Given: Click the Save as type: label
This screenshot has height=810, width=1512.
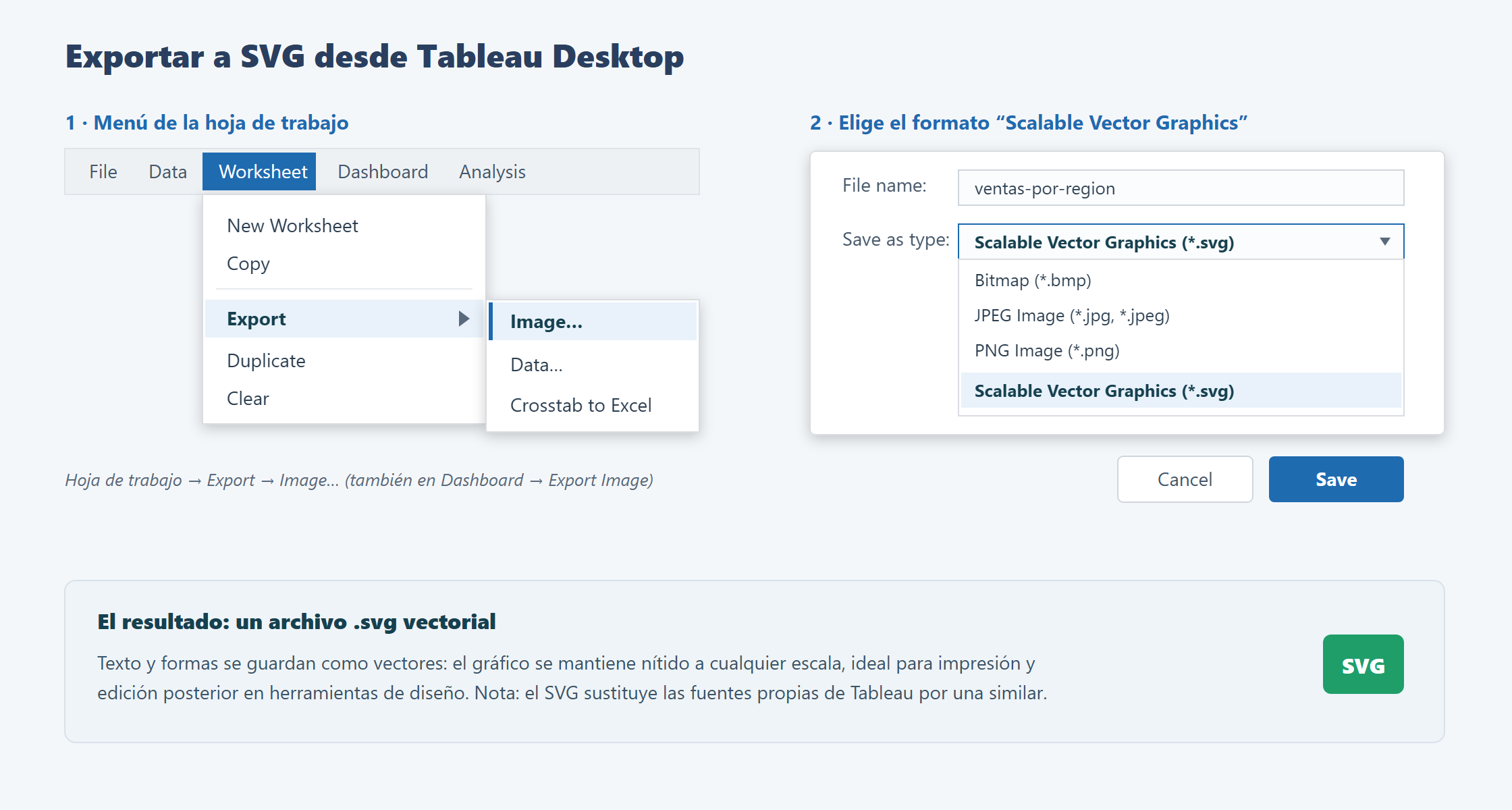Looking at the screenshot, I should pos(896,240).
